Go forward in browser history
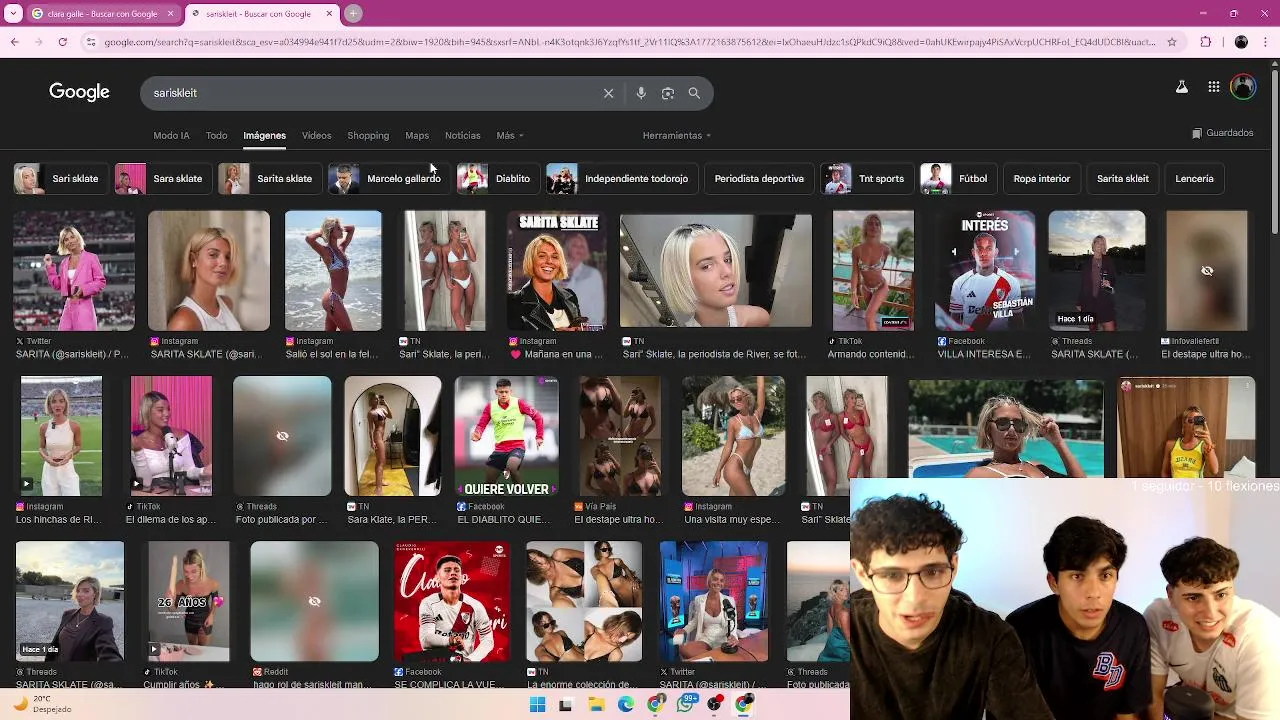 point(38,42)
